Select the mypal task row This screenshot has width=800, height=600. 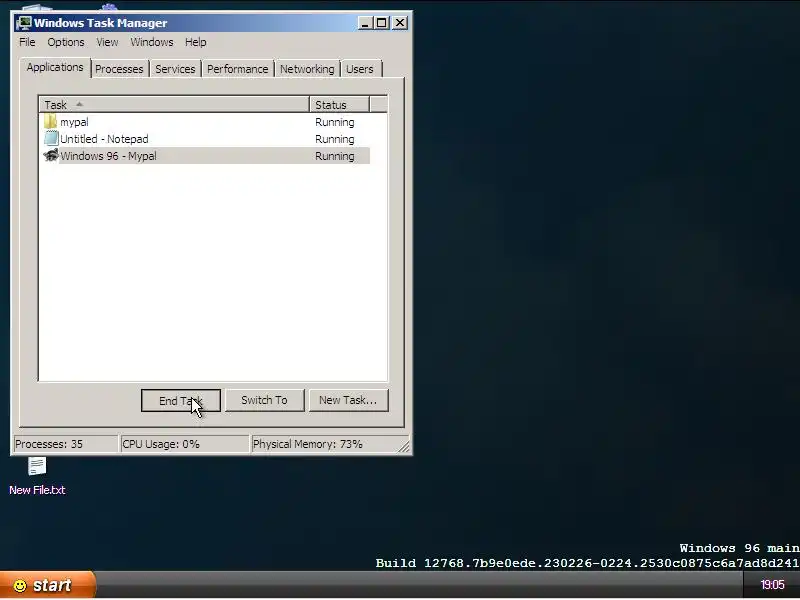(x=207, y=122)
